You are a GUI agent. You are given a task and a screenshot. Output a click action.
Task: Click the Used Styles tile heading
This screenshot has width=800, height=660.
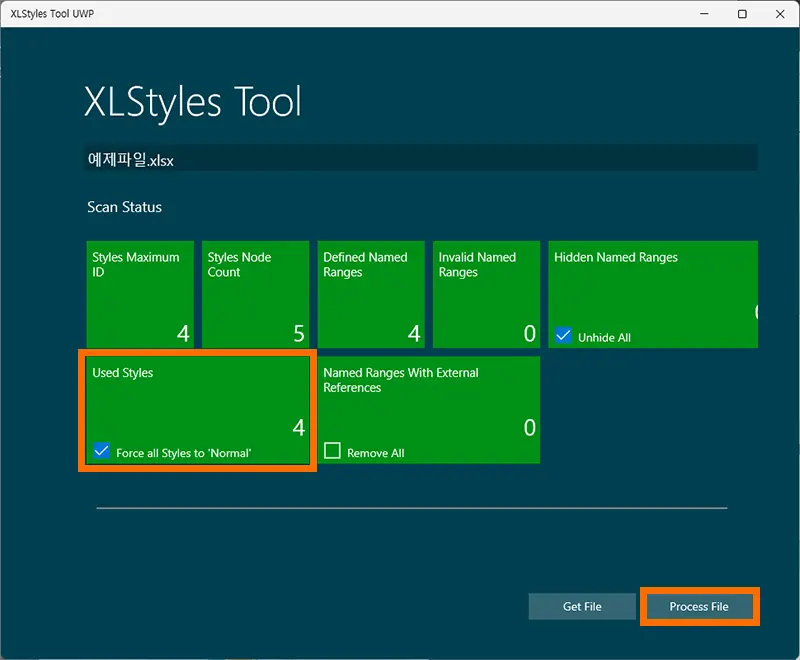click(122, 373)
